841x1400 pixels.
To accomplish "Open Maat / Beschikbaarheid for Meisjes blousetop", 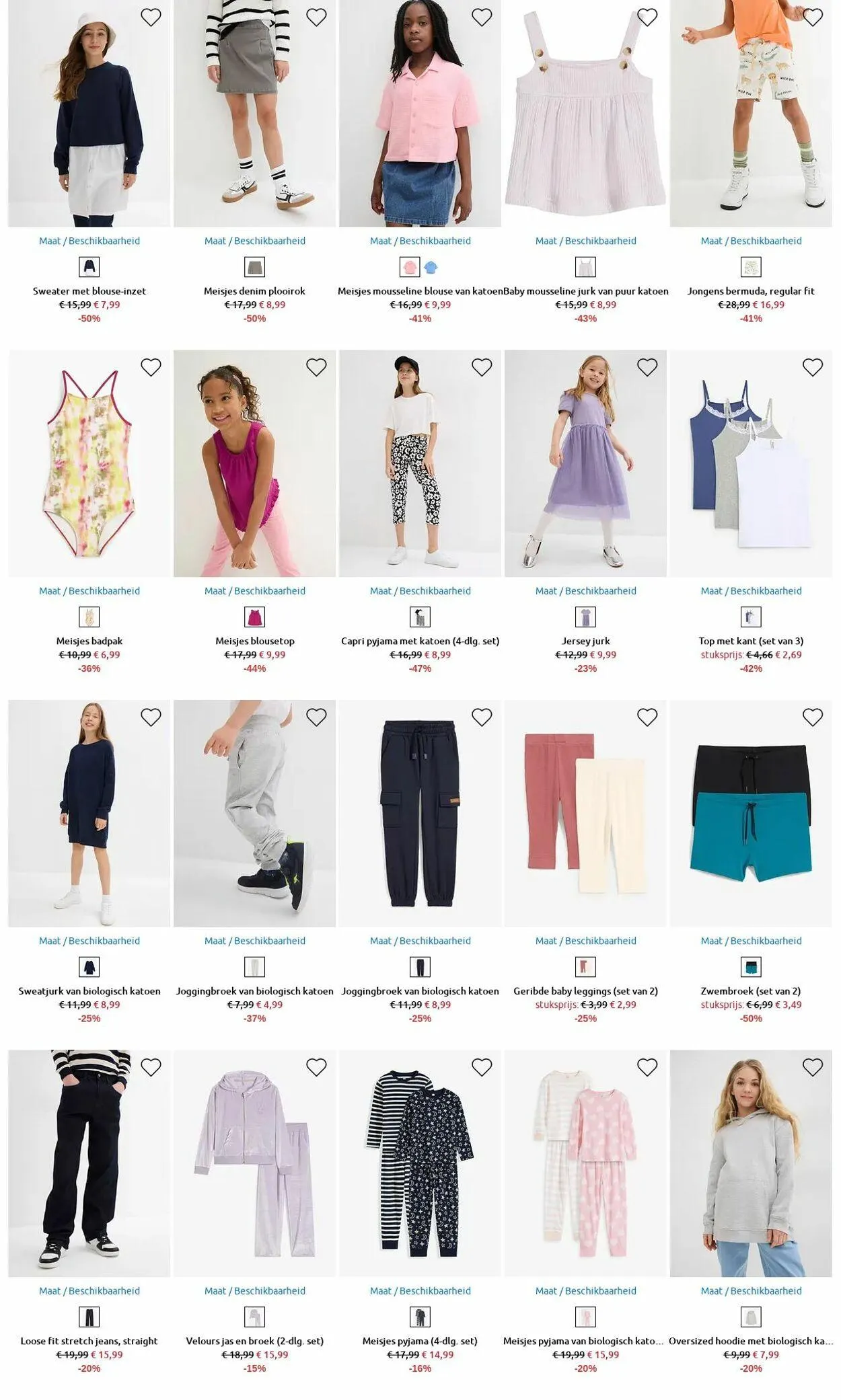I will pyautogui.click(x=255, y=590).
